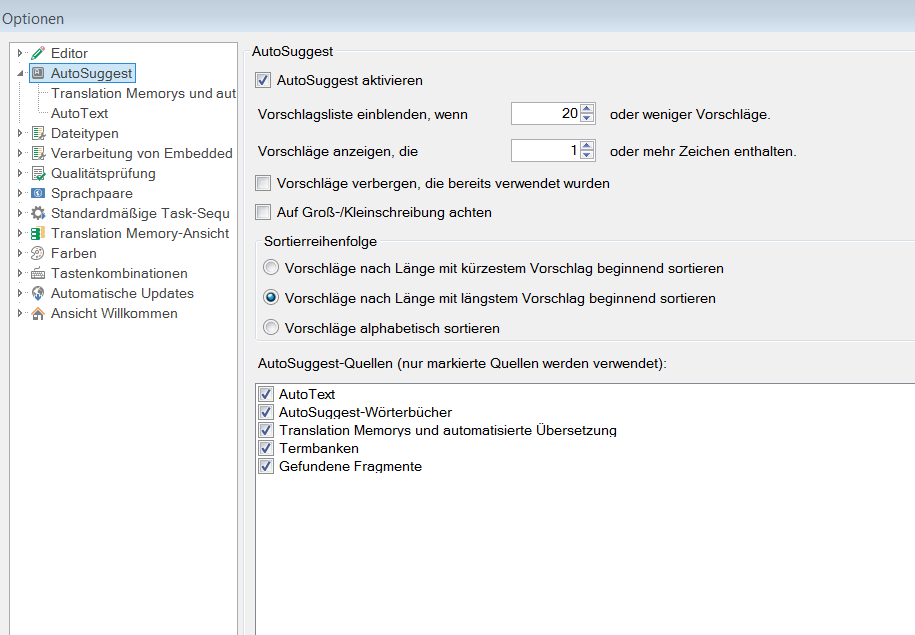Click the Tastenkombinationen keyboard icon
The image size is (915, 635).
tap(38, 273)
